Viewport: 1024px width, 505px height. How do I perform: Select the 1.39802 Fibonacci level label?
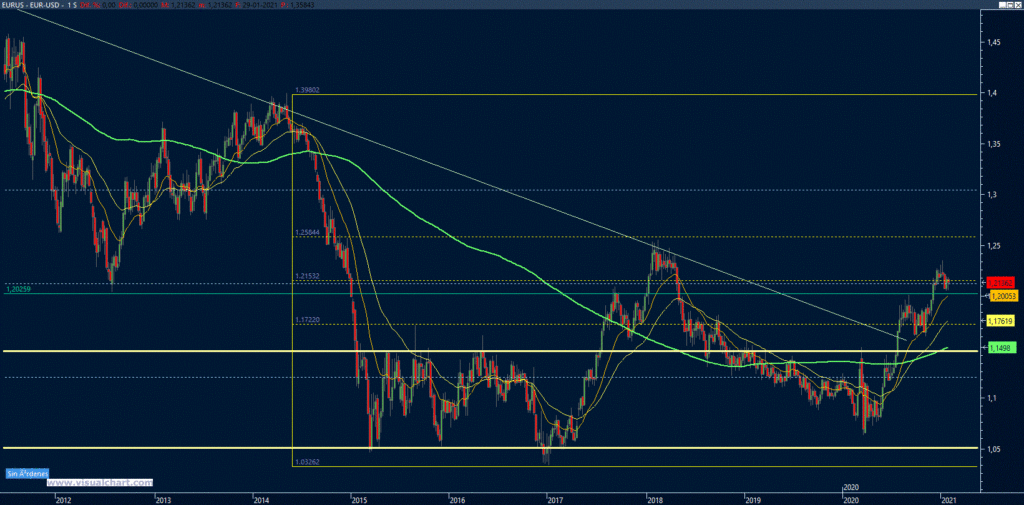(306, 90)
